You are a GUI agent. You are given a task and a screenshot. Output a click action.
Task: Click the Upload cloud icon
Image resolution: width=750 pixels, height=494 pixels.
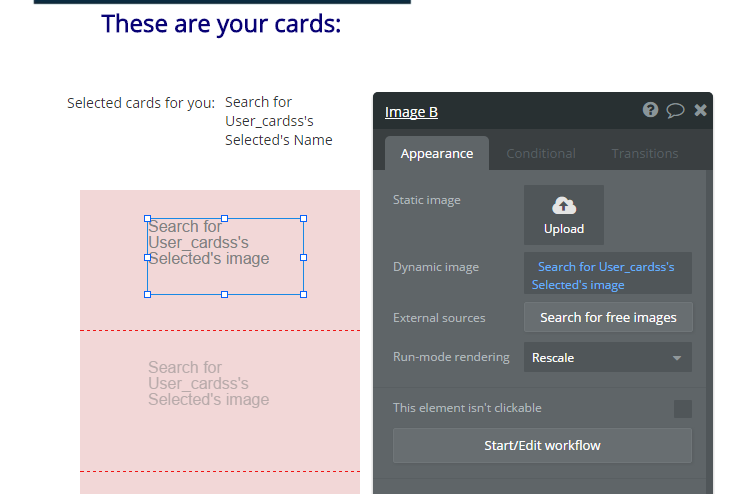(x=564, y=206)
